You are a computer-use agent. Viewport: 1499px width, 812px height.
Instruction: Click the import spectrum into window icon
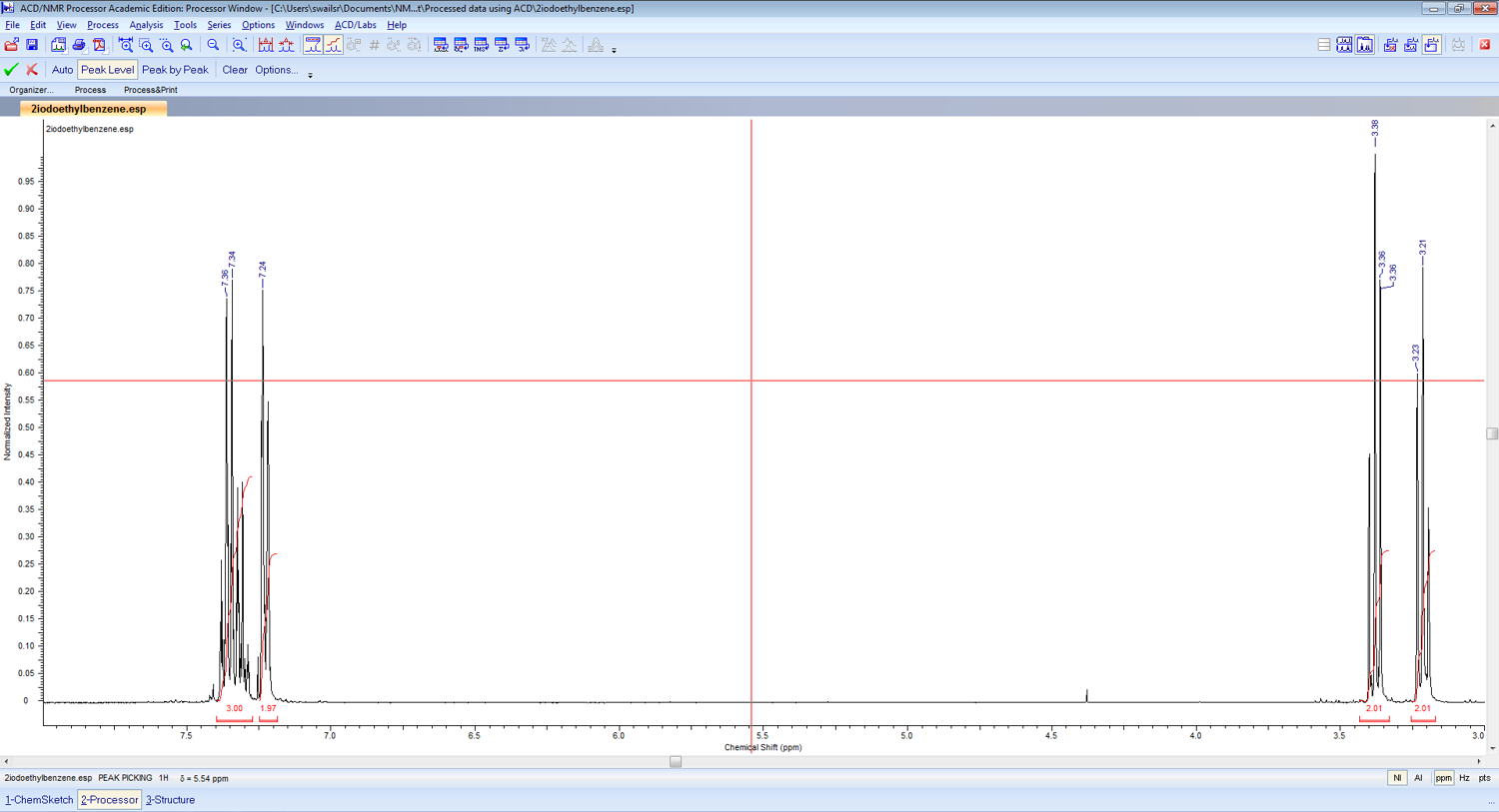point(1410,45)
